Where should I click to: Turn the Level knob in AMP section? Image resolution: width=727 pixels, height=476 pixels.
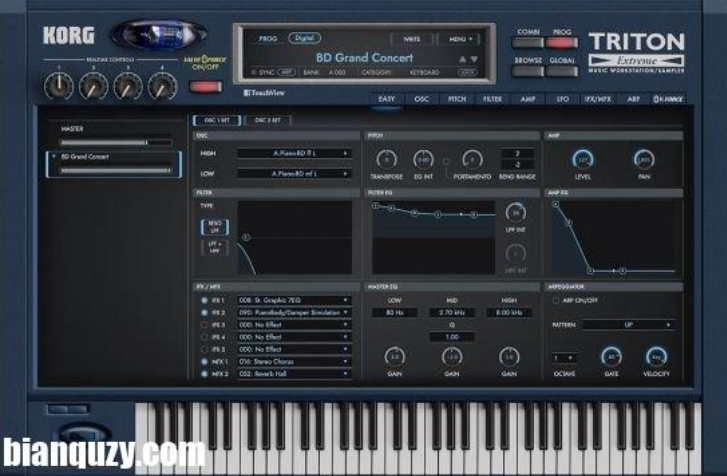(582, 160)
